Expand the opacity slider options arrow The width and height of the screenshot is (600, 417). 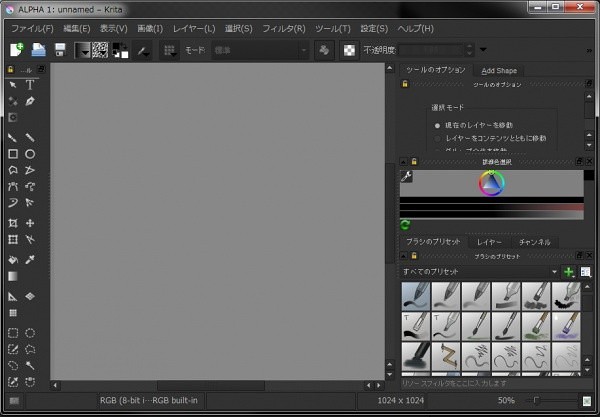coord(483,50)
